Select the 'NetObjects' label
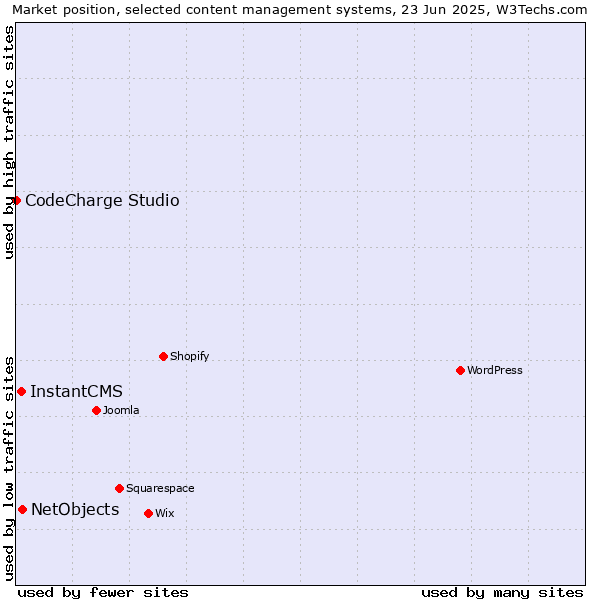Image resolution: width=600 pixels, height=600 pixels. pyautogui.click(x=75, y=509)
